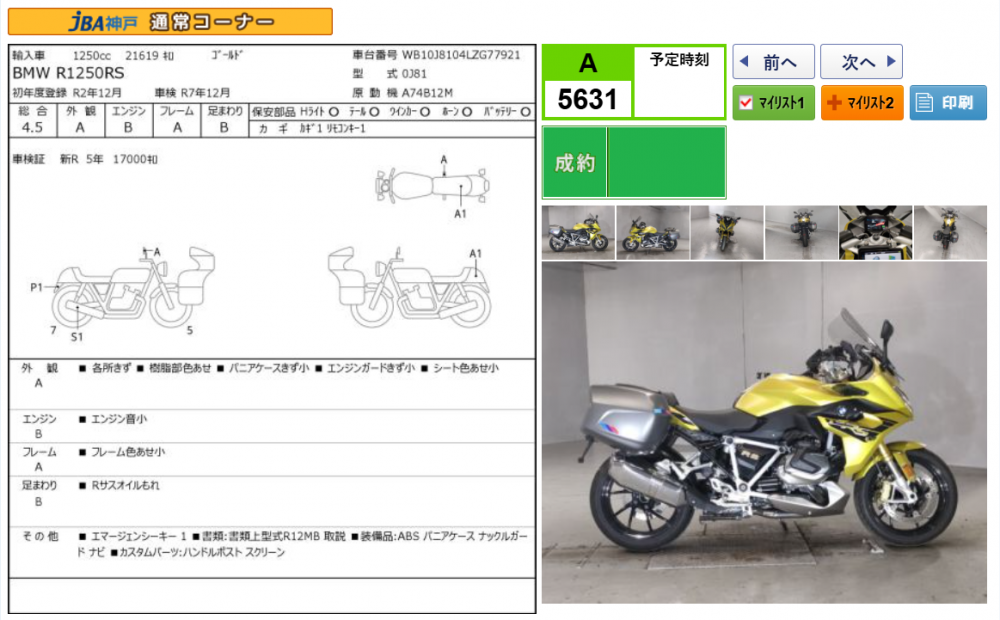Click the top-view motorcycle diagram
The width and height of the screenshot is (1000, 620).
click(431, 186)
